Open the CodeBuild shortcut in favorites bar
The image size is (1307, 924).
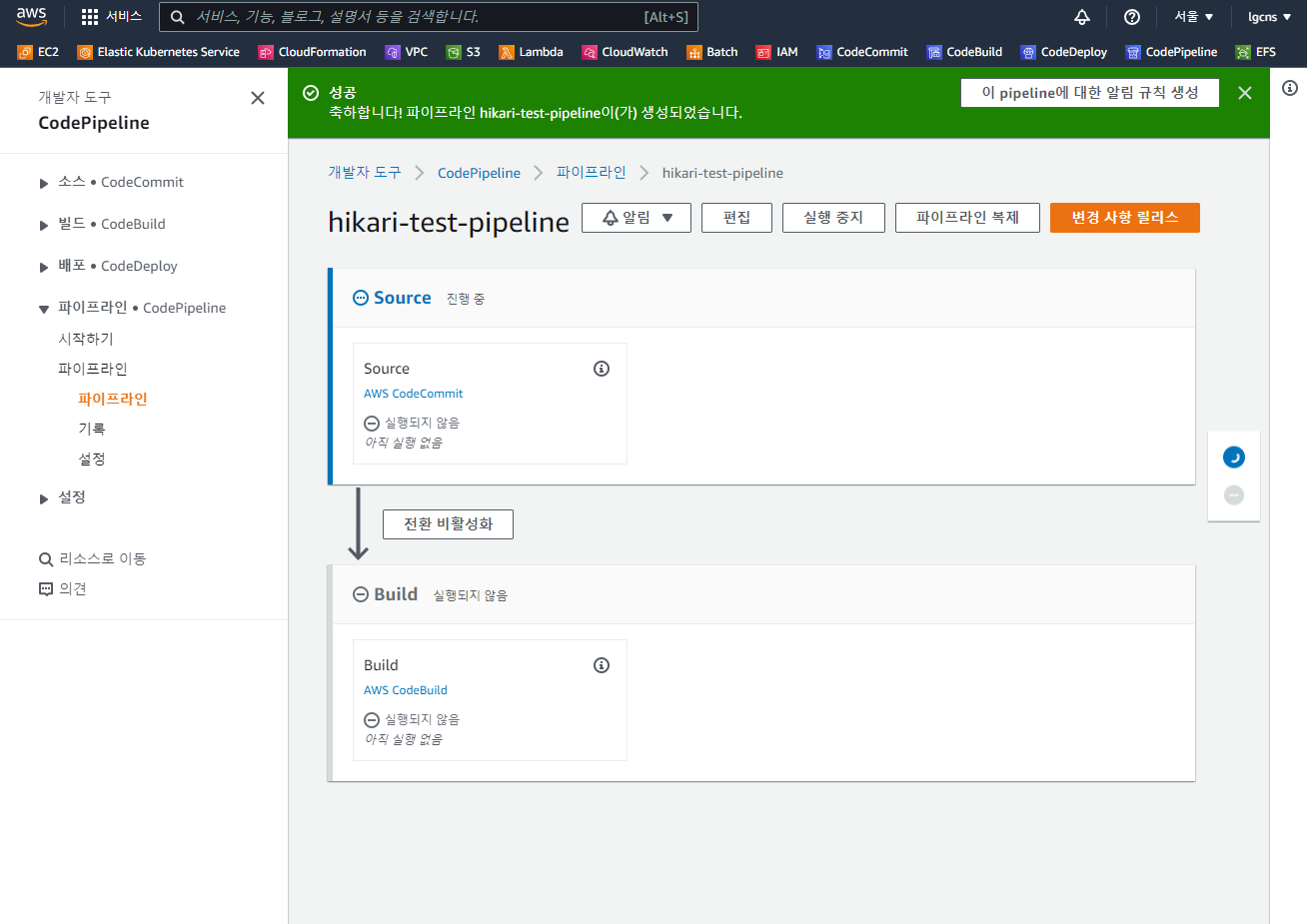[x=964, y=52]
